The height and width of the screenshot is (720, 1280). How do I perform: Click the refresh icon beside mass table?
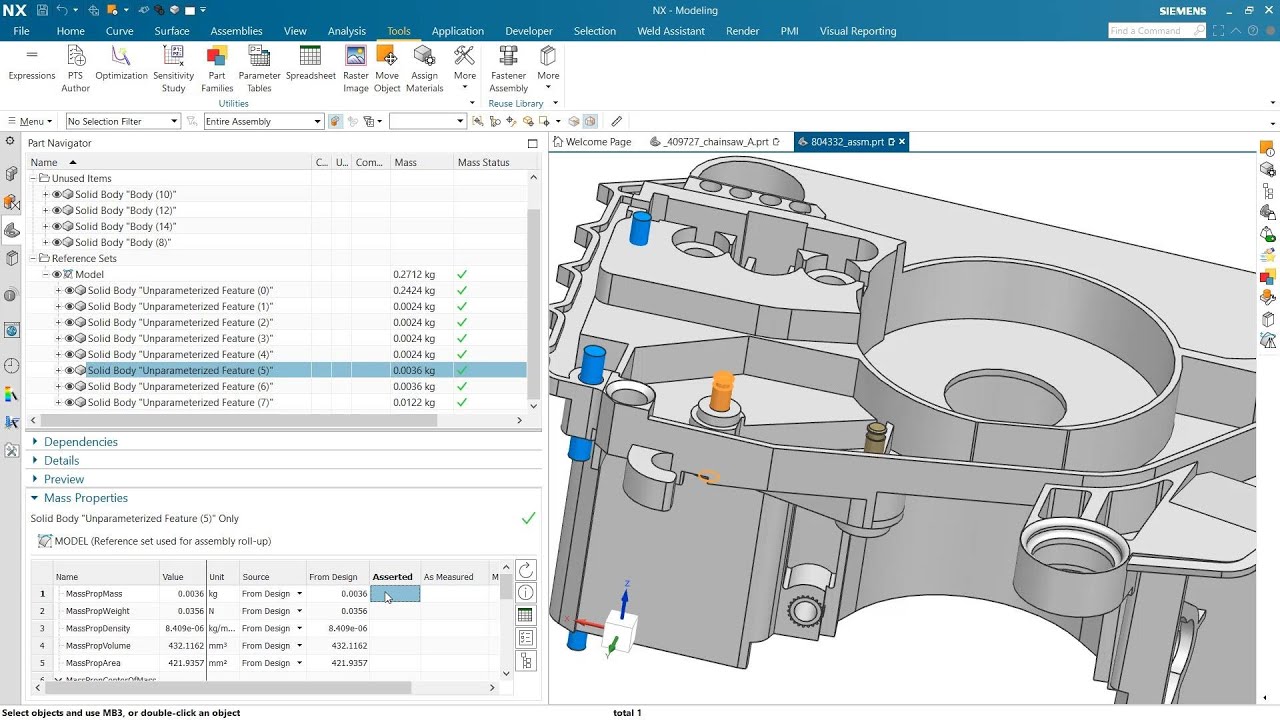coord(526,570)
